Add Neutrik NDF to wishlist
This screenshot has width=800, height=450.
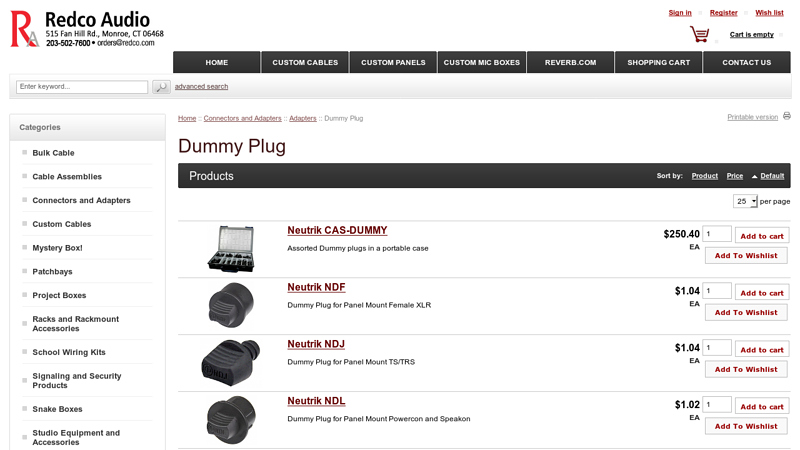pos(746,312)
